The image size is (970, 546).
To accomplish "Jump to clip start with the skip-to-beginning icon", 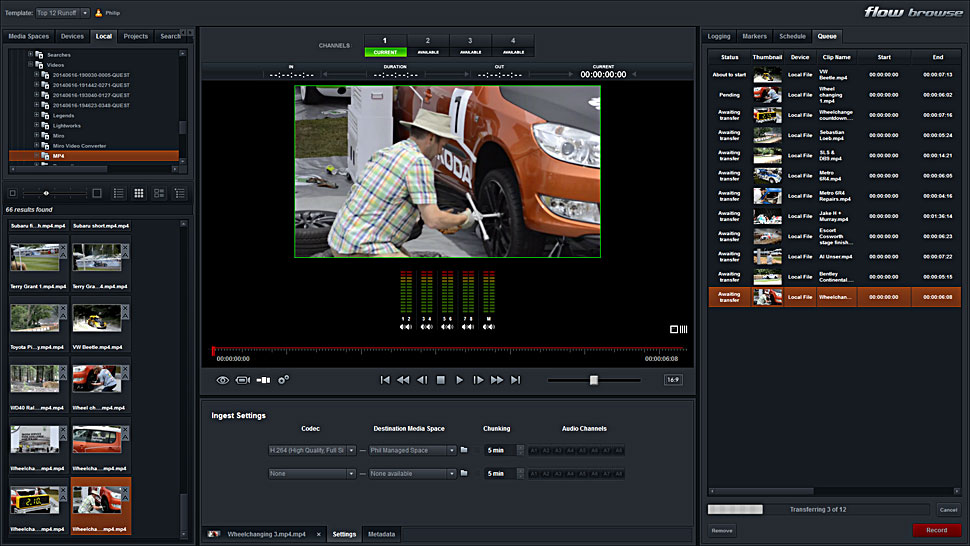I will point(385,380).
